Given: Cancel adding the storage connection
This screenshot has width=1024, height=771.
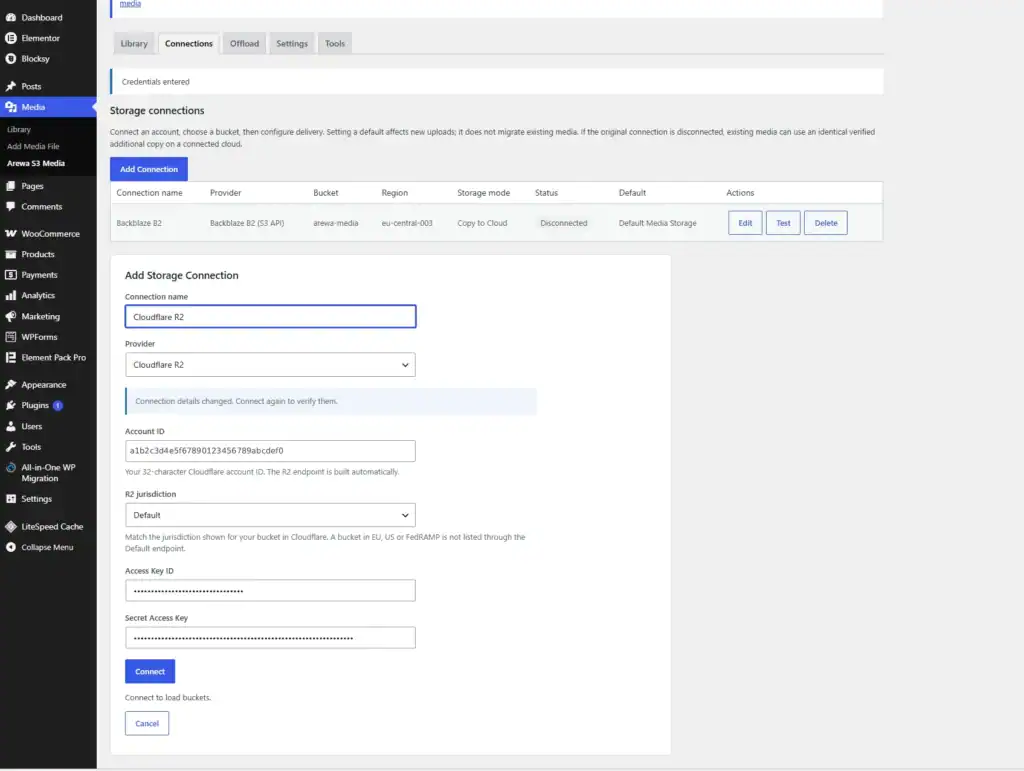Looking at the screenshot, I should click(147, 723).
